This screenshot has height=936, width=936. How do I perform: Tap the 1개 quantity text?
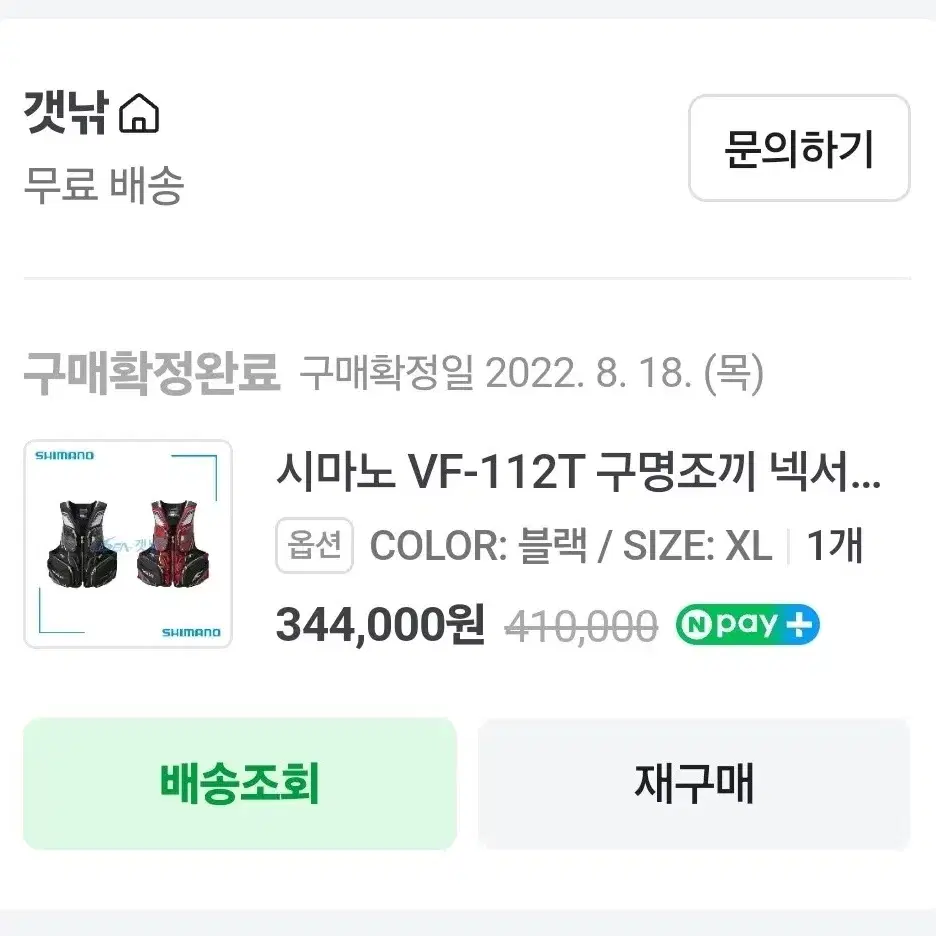pos(835,546)
